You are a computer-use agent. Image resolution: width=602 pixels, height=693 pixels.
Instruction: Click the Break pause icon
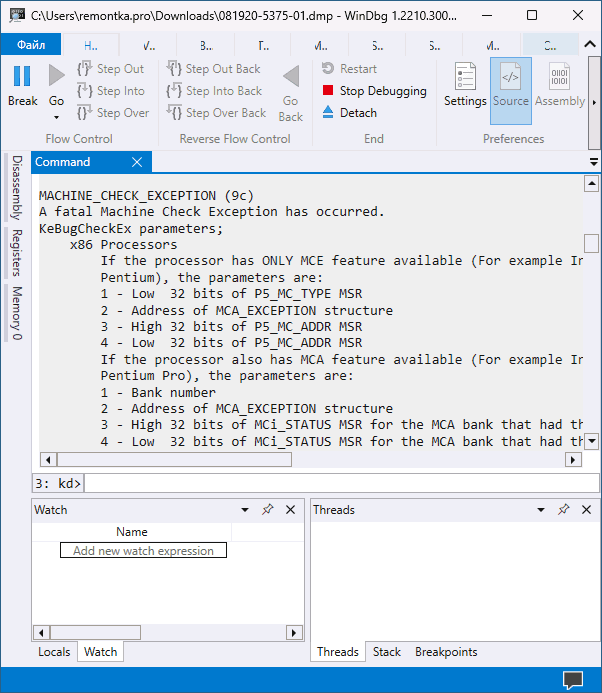tap(22, 76)
